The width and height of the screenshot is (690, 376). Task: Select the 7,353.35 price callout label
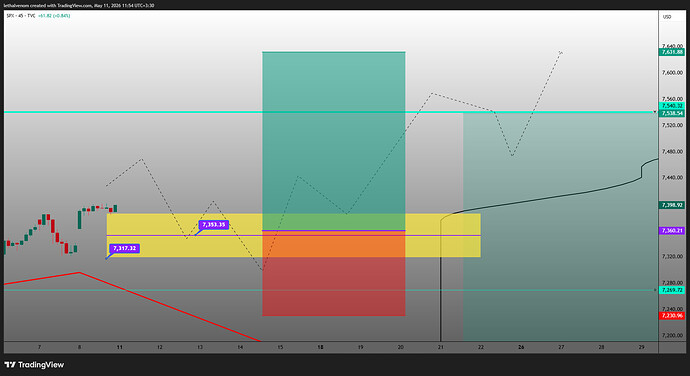tap(213, 225)
